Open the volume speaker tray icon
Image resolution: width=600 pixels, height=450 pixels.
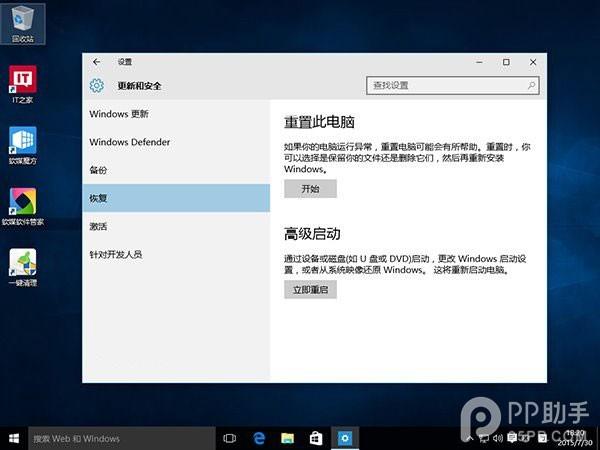click(498, 439)
